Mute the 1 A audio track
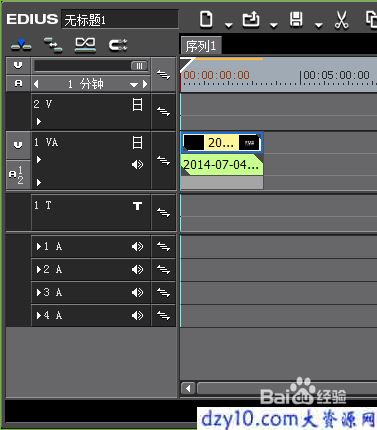The width and height of the screenshot is (377, 430). 137,247
